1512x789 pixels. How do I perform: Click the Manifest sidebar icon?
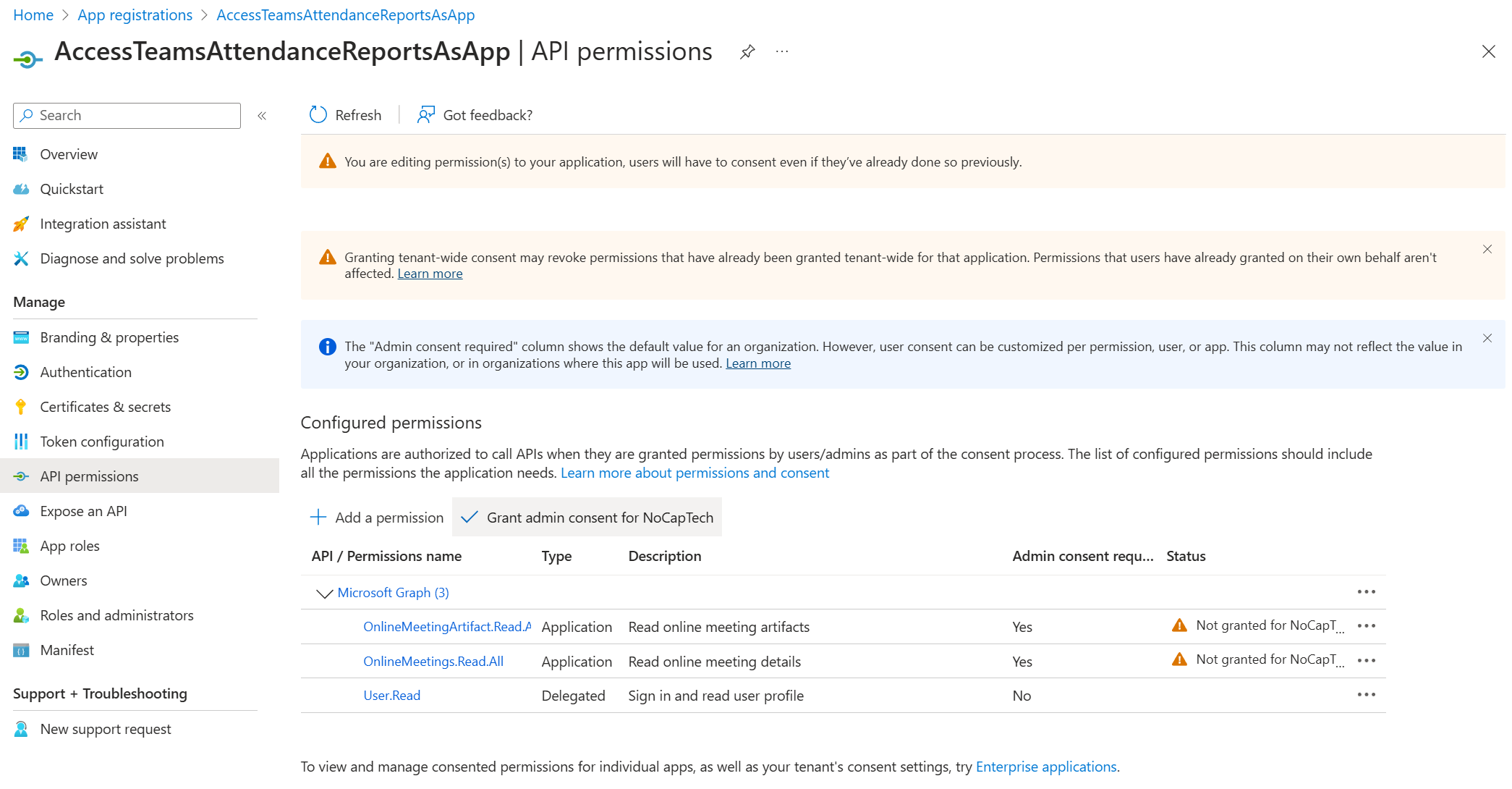click(20, 649)
